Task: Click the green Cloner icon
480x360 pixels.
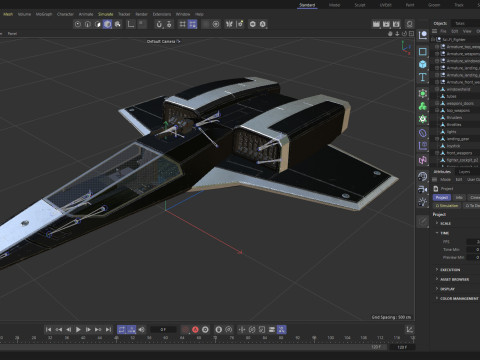Action: coord(423,106)
